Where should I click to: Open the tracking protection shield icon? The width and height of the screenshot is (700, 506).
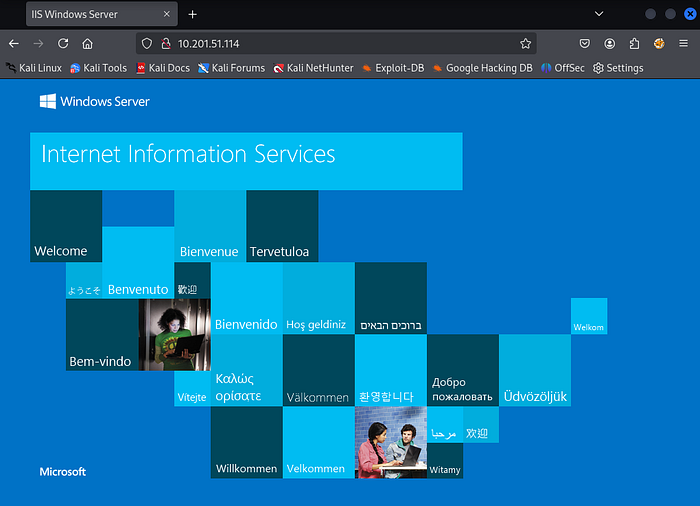click(x=147, y=44)
